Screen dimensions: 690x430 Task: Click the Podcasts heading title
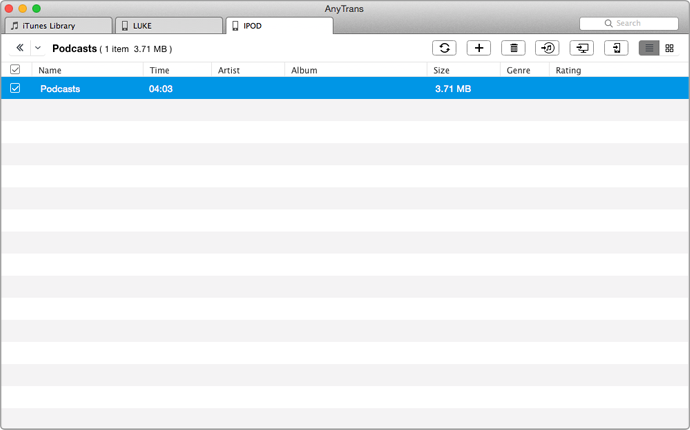[74, 48]
